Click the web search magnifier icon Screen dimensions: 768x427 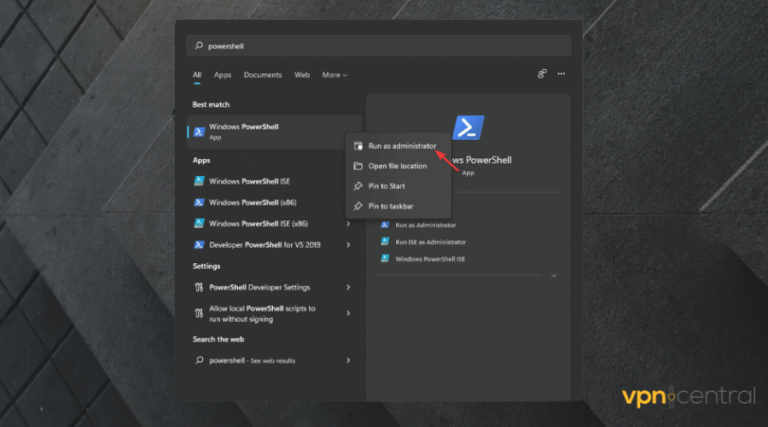(199, 360)
